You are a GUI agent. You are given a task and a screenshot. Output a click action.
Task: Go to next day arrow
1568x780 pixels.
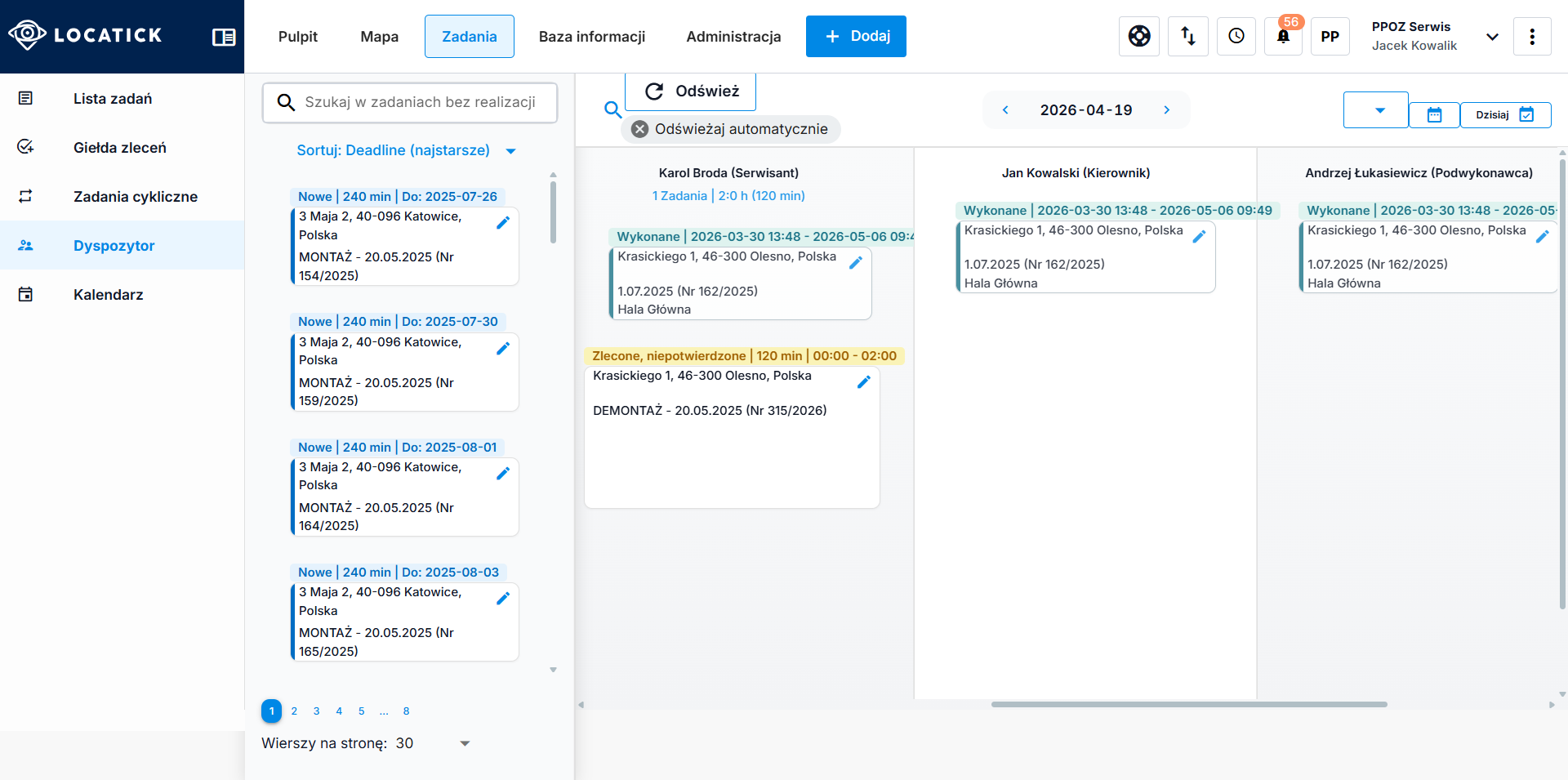pos(1166,110)
